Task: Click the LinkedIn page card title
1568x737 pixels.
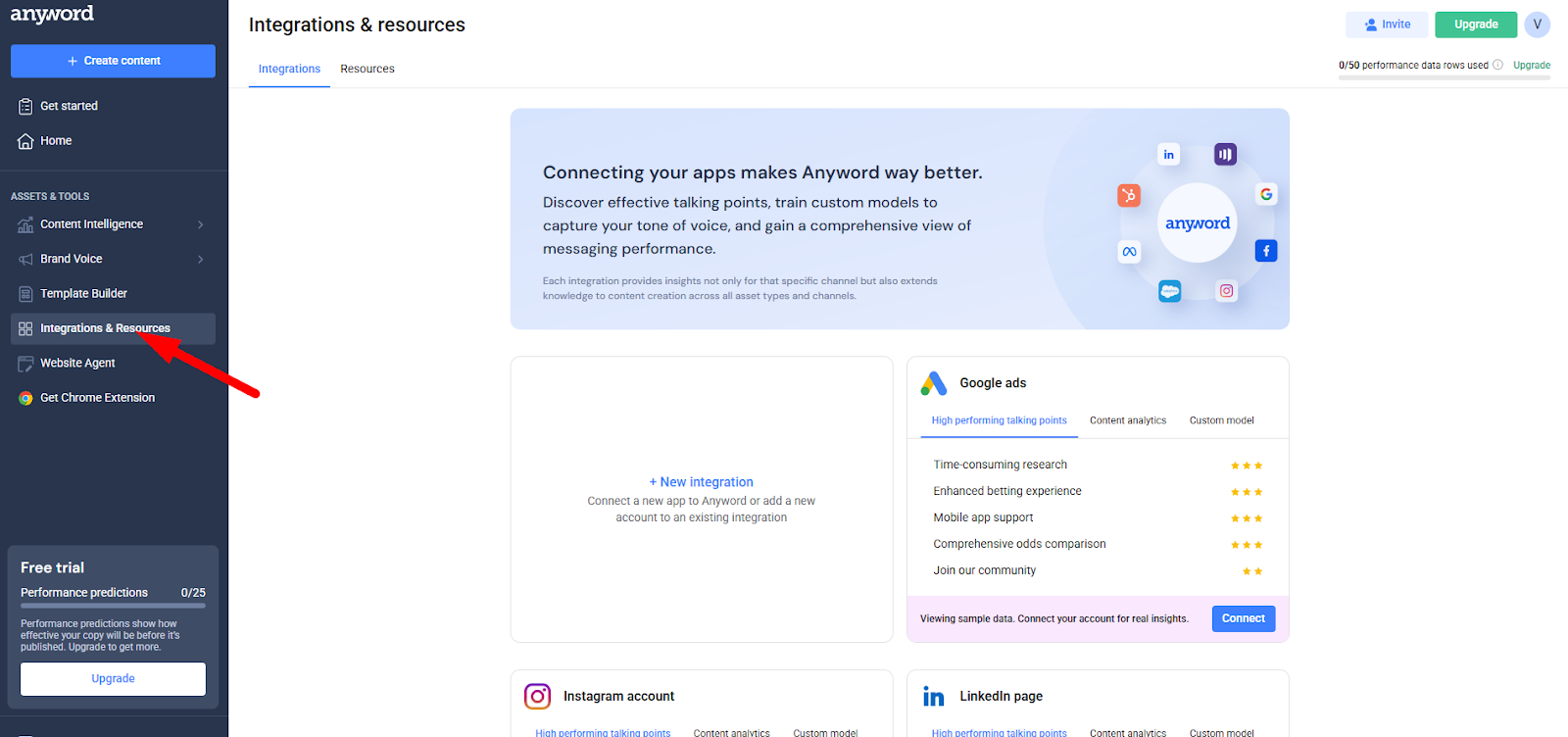Action: tap(1001, 697)
